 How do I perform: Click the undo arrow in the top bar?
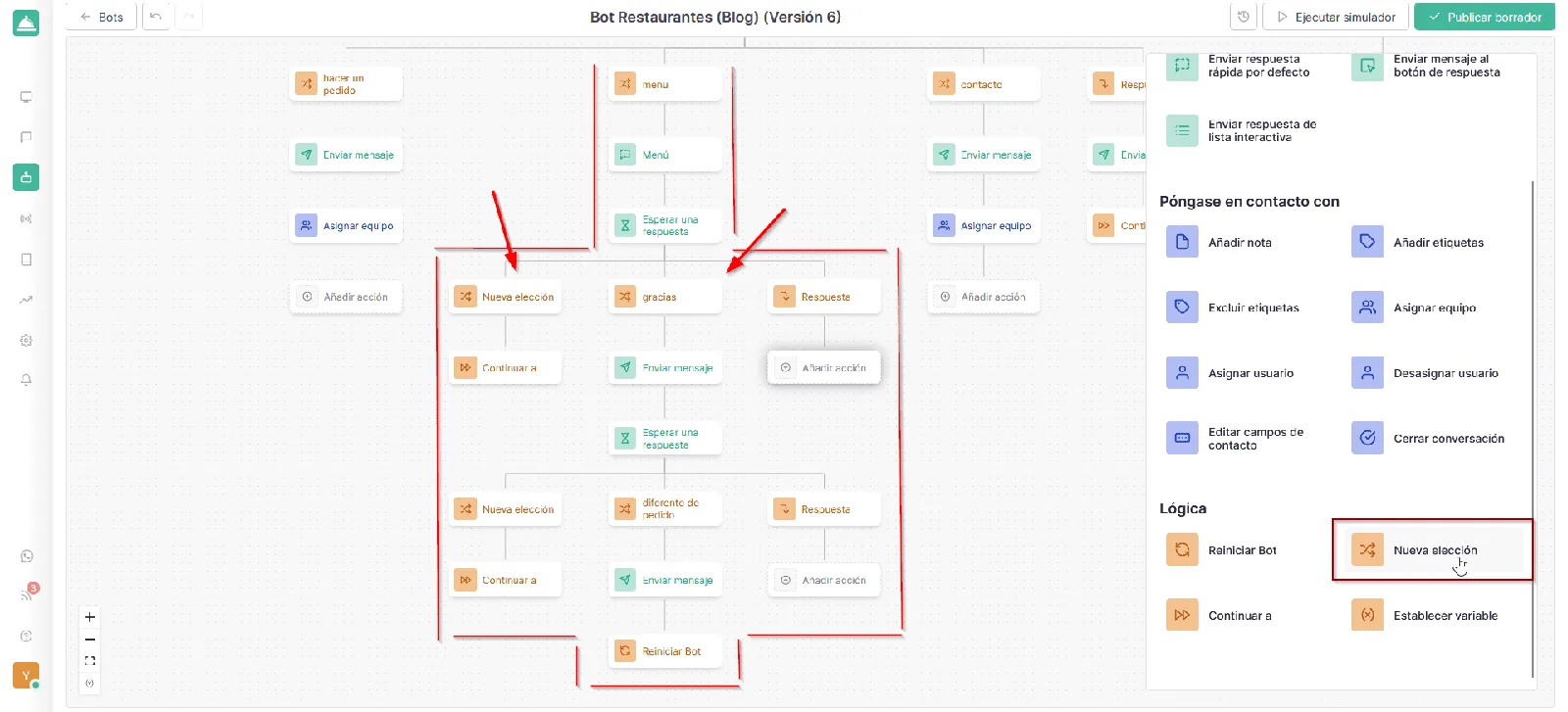(155, 17)
